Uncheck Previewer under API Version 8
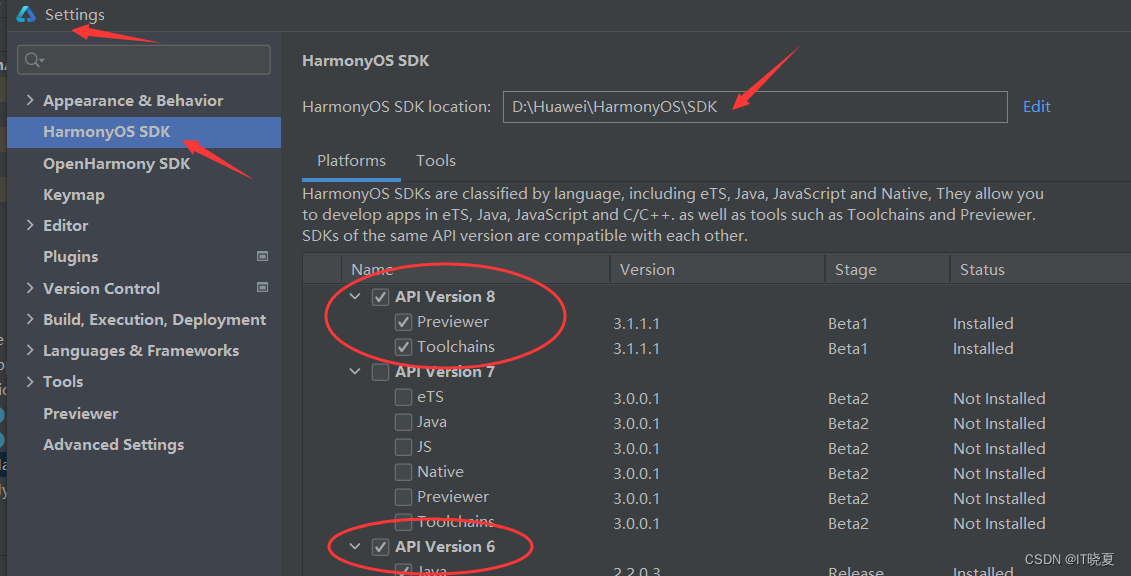 tap(403, 322)
